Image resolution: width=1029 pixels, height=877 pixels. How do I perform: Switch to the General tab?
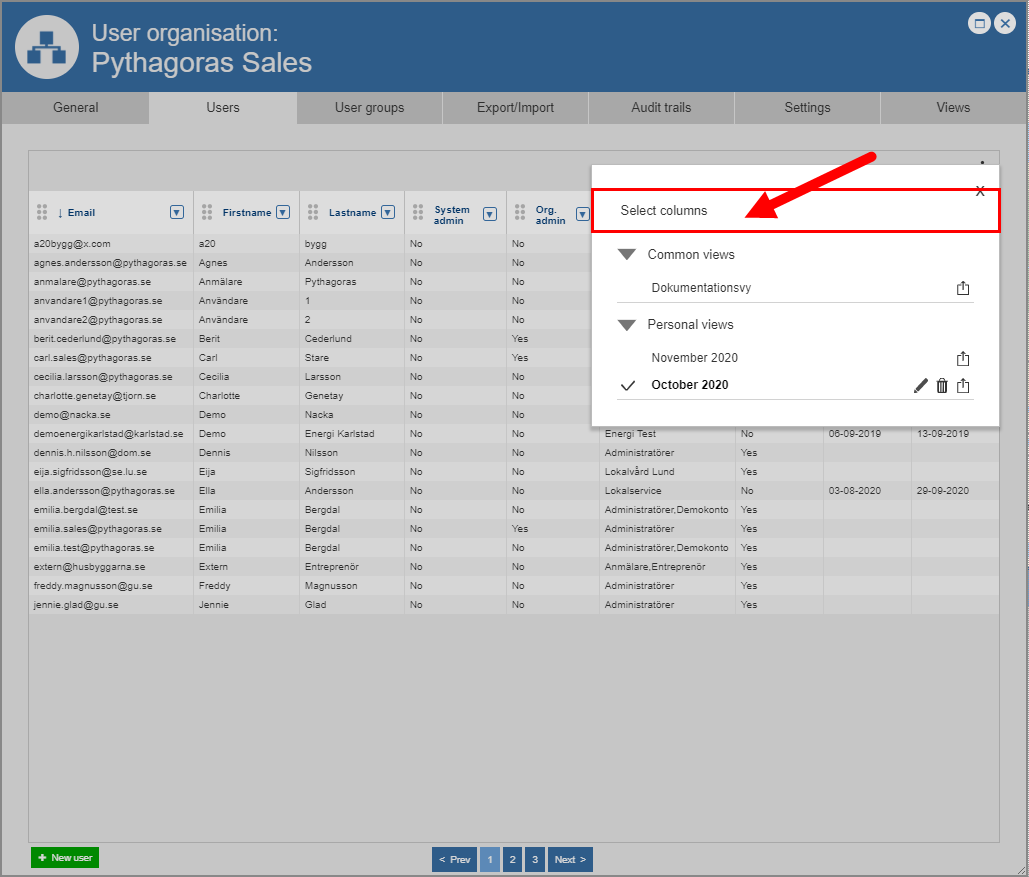pyautogui.click(x=75, y=108)
